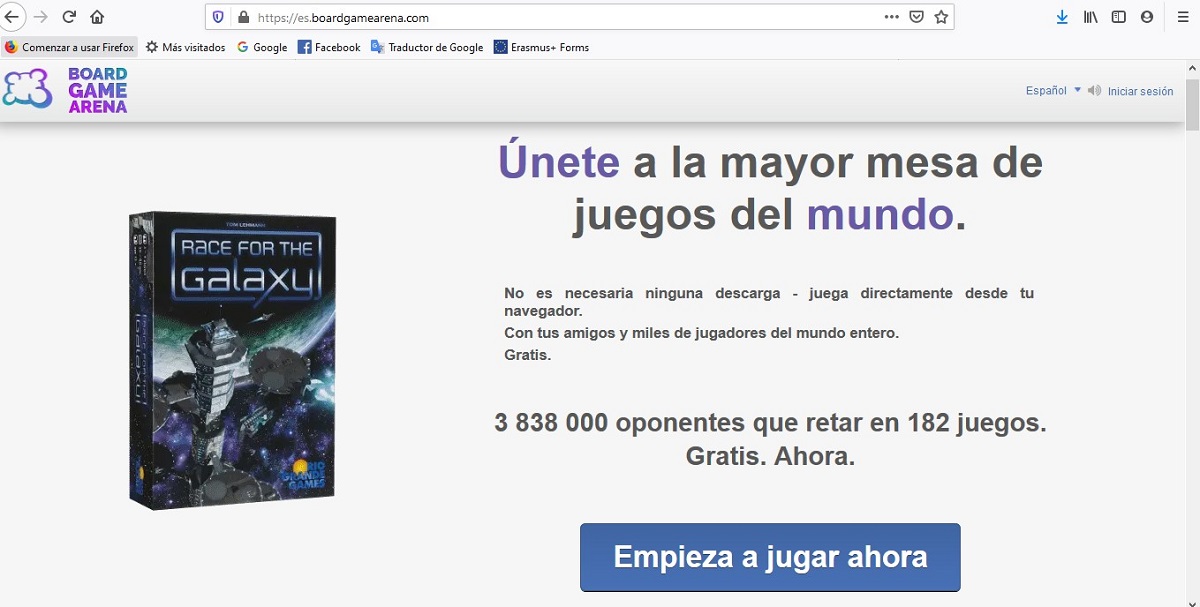Screen dimensions: 1200x607
Task: Open page actions three-dot menu
Action: 892,17
